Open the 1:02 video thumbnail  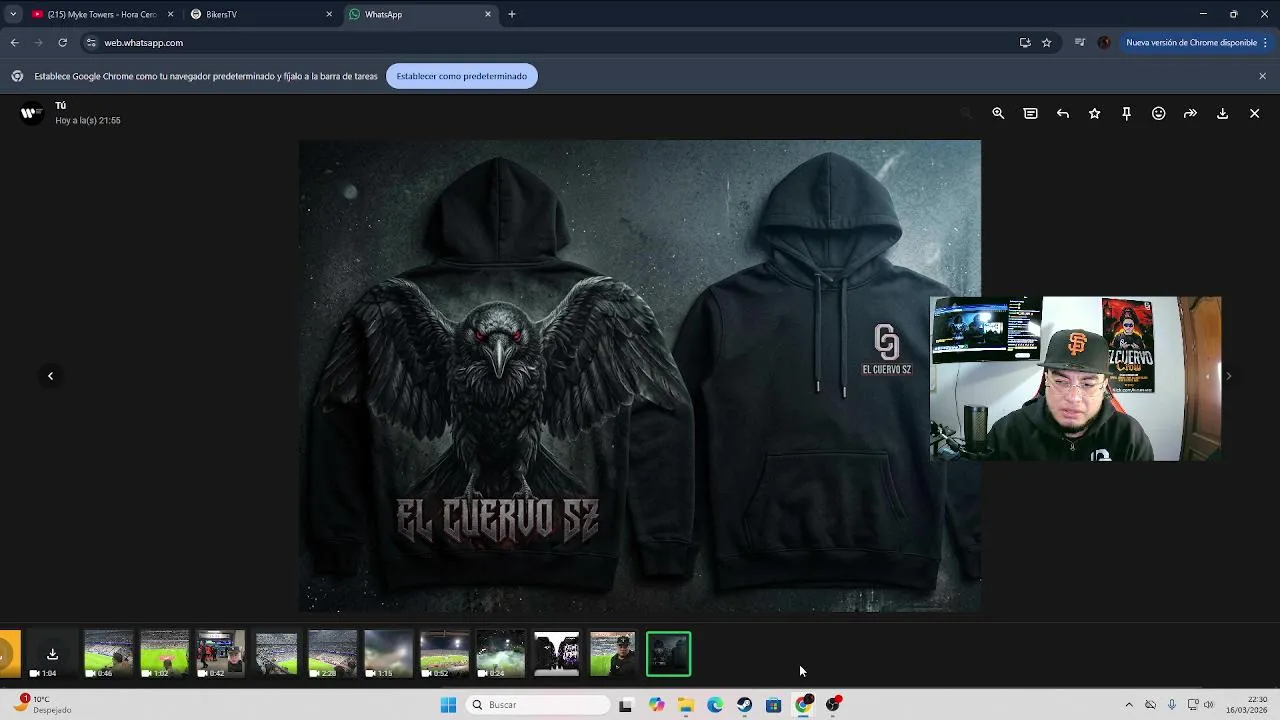164,654
